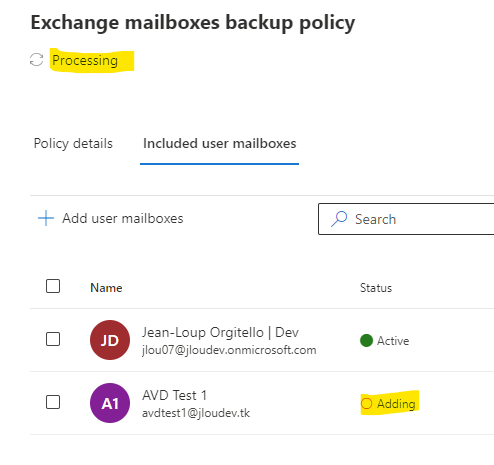Image resolution: width=494 pixels, height=465 pixels.
Task: Open the Policy details tab
Action: tap(73, 144)
